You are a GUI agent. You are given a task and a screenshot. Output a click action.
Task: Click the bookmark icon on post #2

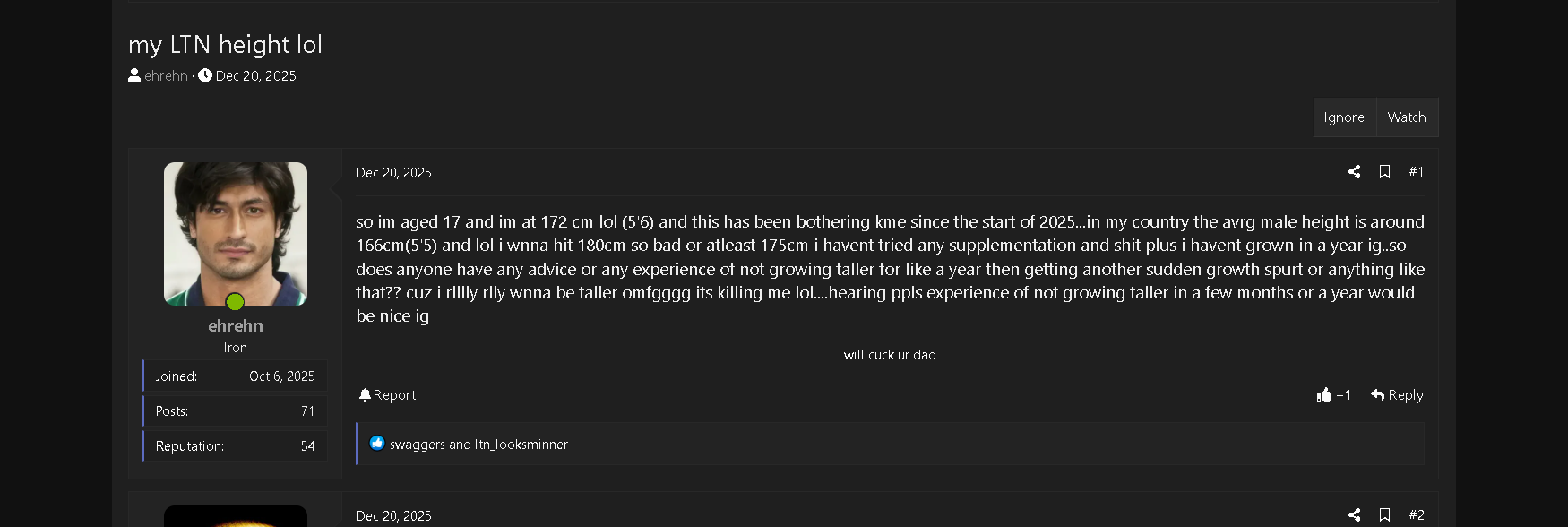pyautogui.click(x=1385, y=514)
